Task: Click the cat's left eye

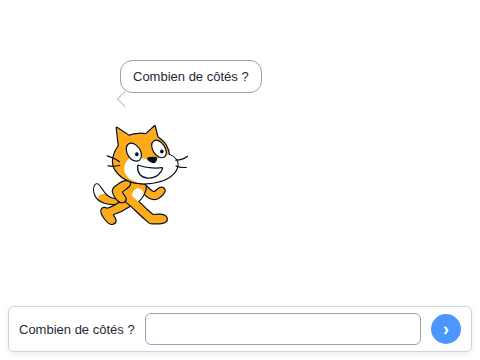Action: [134, 152]
